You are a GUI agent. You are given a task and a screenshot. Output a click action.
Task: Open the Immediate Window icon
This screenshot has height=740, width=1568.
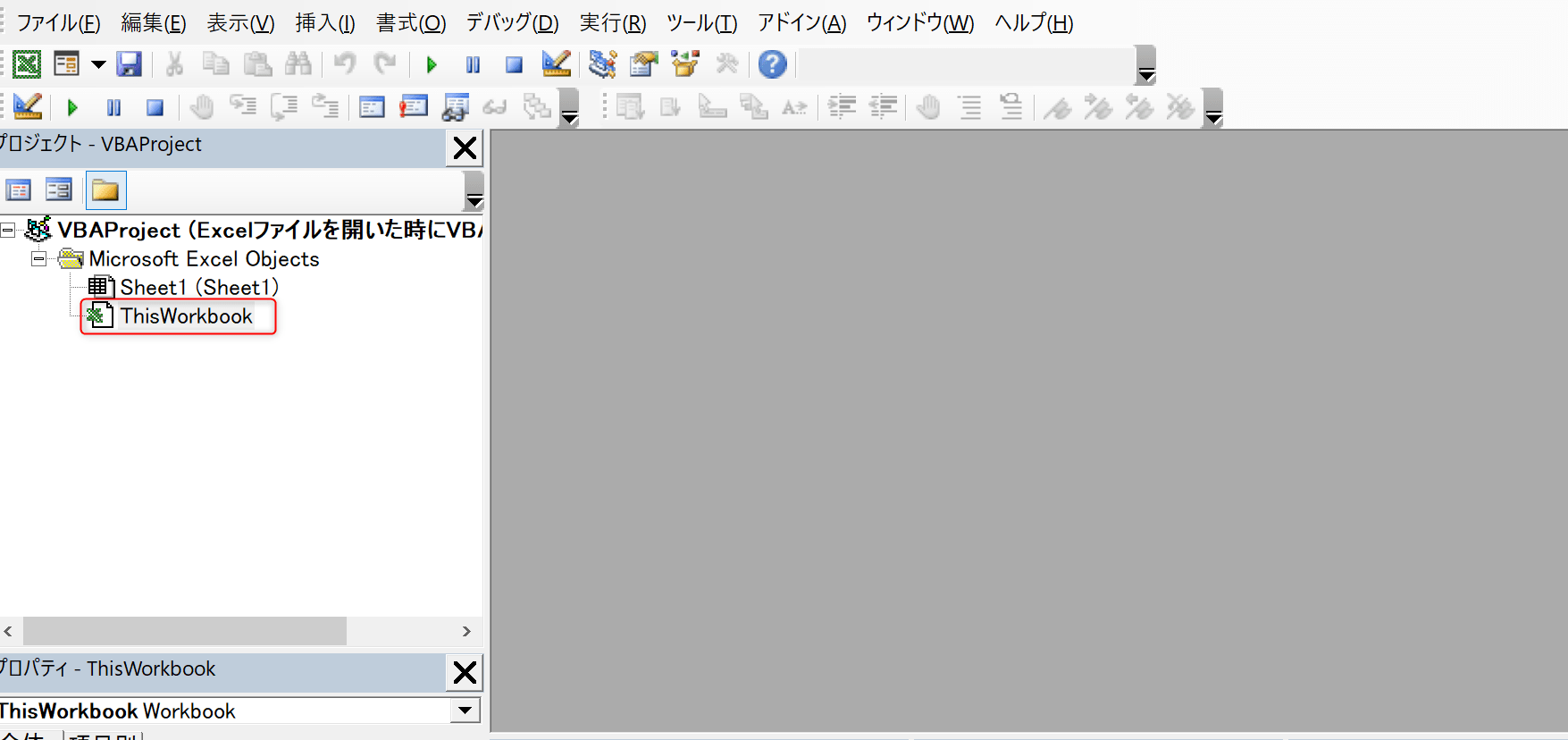[414, 107]
